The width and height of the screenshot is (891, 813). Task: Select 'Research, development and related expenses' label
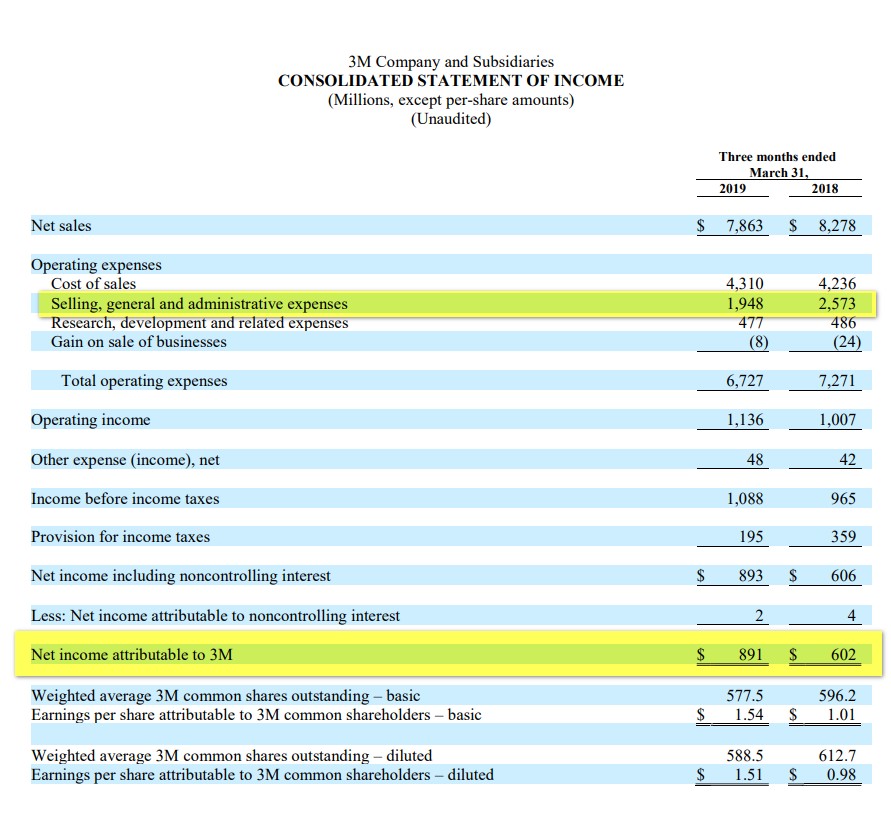199,323
